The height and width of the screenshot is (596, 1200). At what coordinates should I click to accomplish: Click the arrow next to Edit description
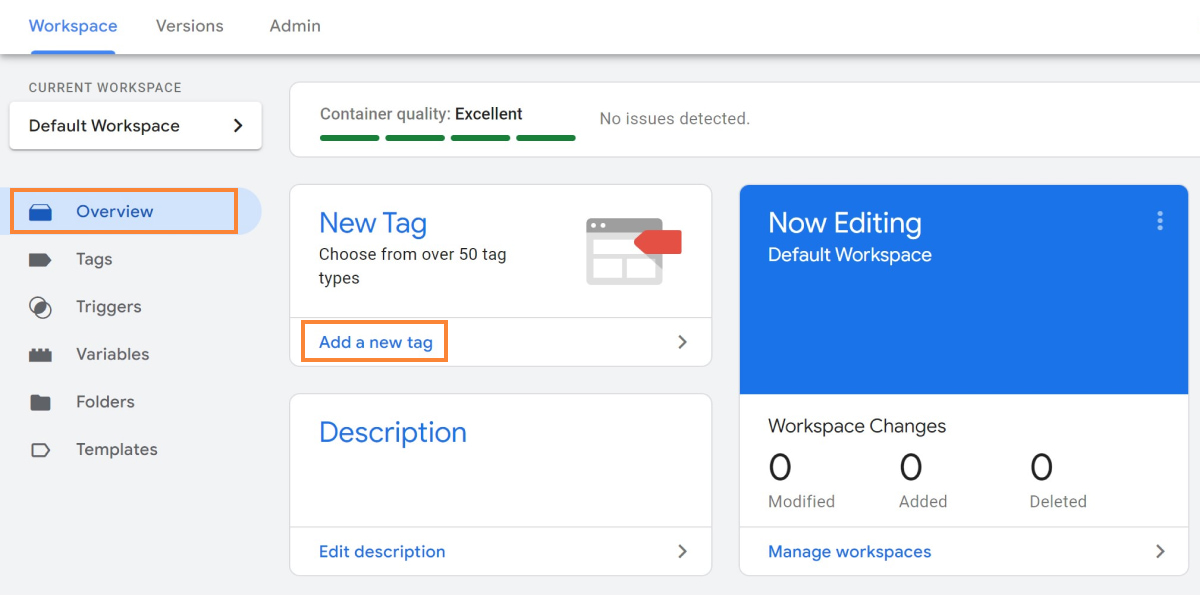(x=682, y=551)
